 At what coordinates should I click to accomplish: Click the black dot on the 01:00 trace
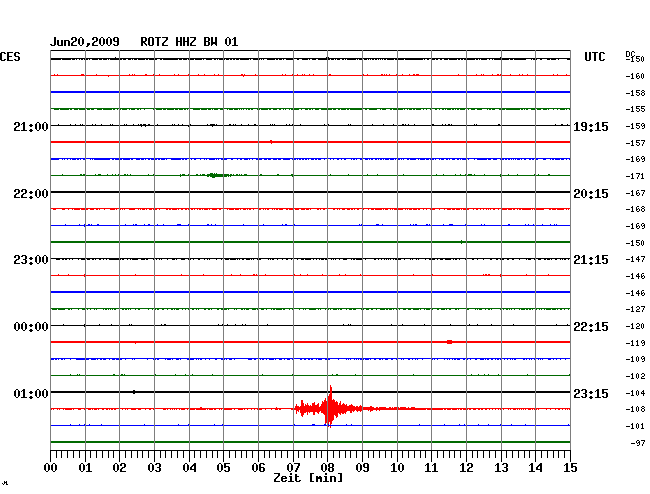(133, 392)
